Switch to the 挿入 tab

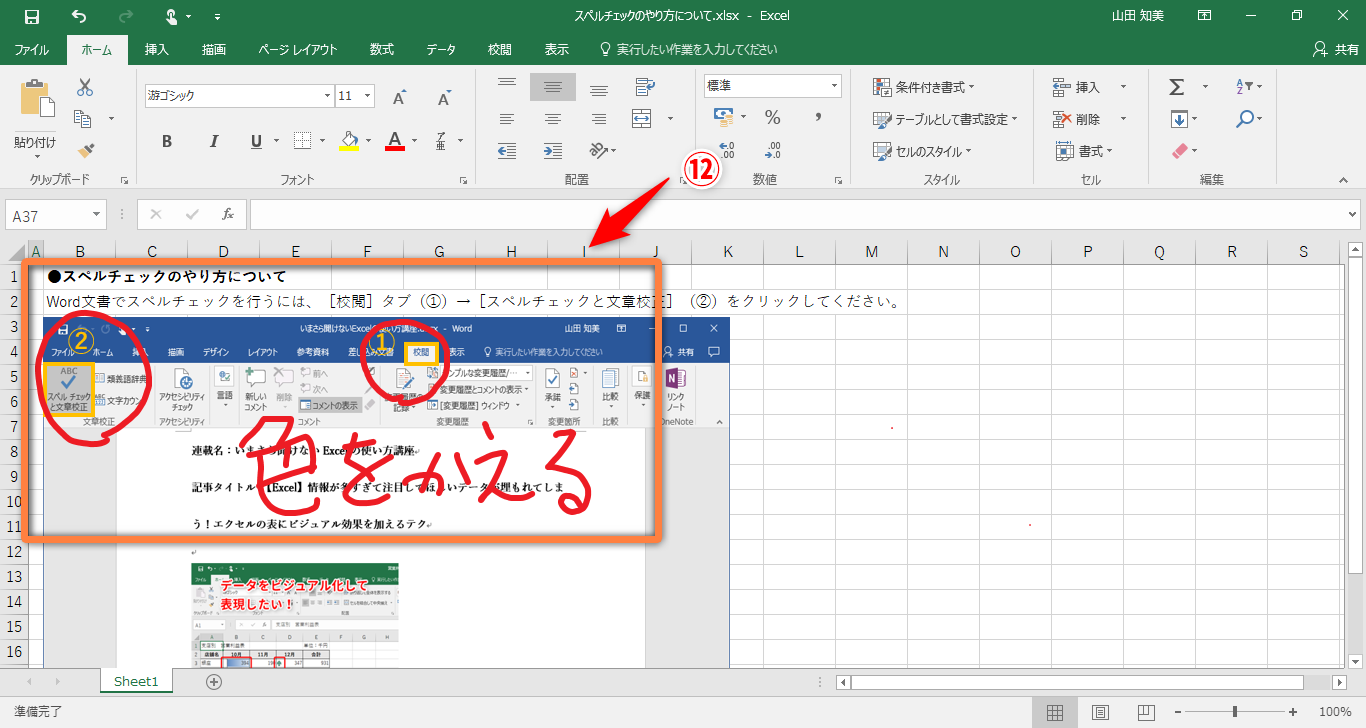click(157, 49)
